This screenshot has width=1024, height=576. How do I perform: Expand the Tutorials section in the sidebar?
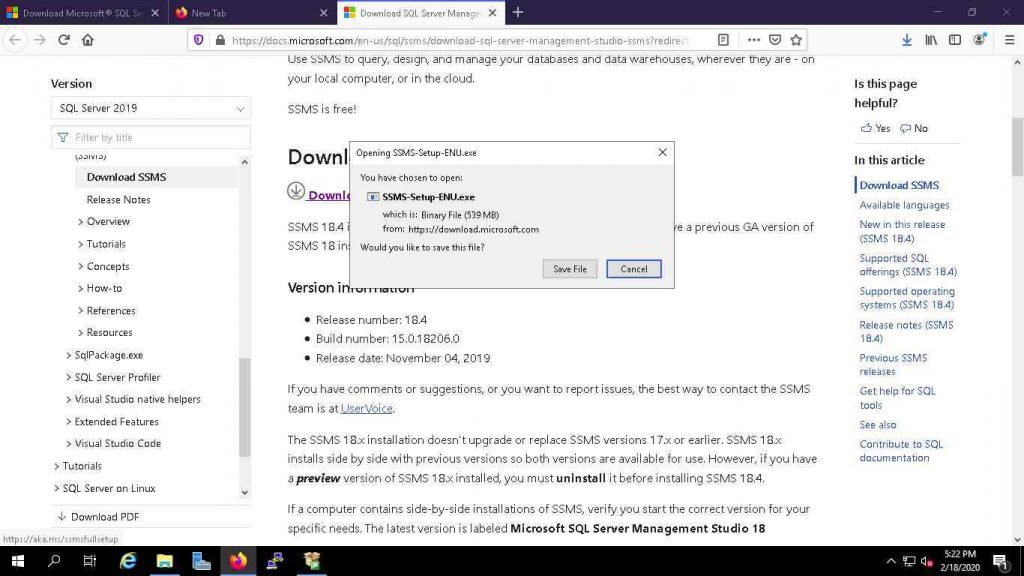[x=82, y=465]
